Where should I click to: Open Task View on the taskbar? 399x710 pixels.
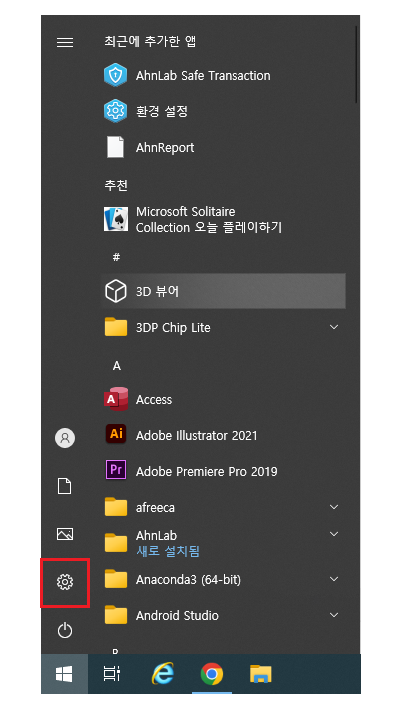pos(112,675)
